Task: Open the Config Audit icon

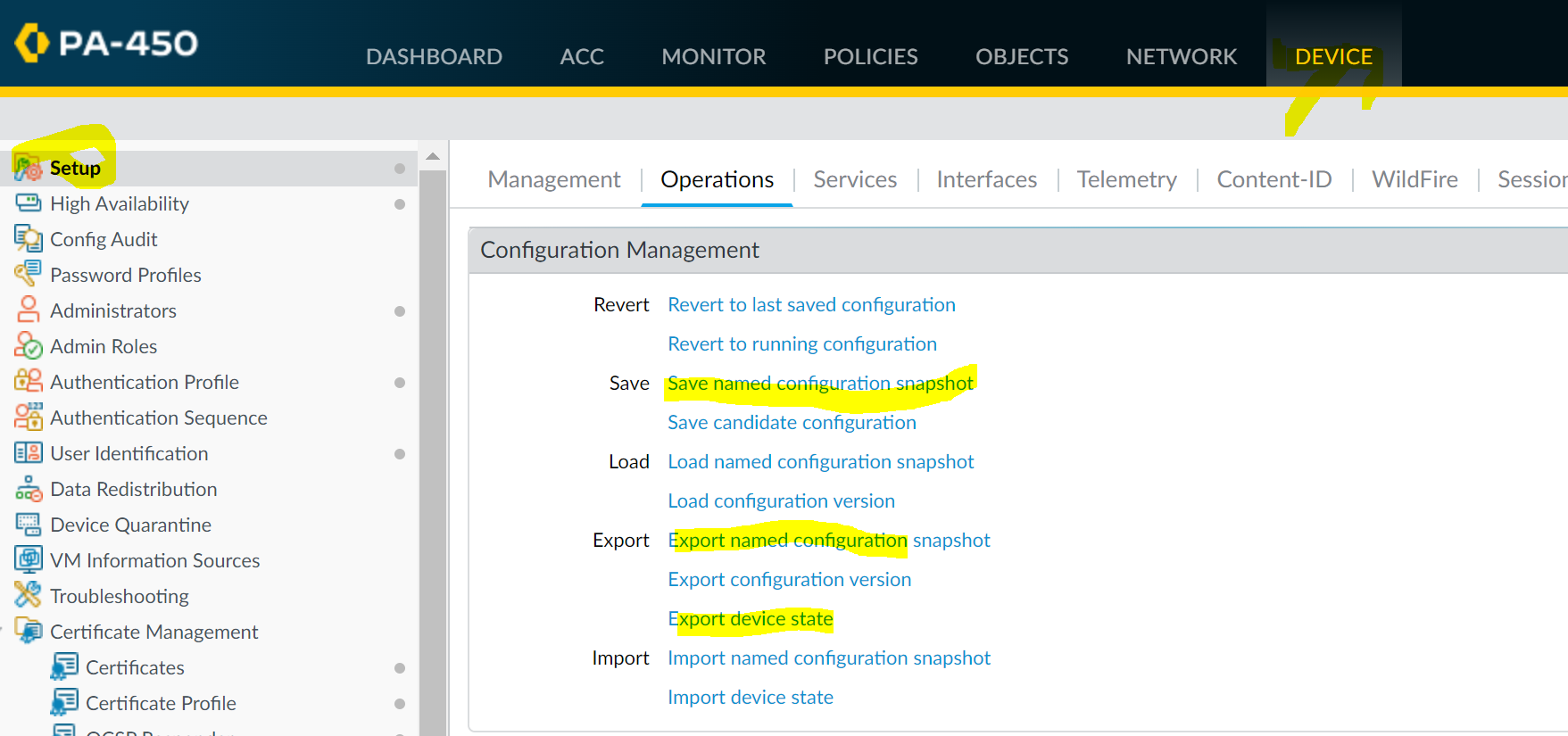Action: [x=28, y=239]
